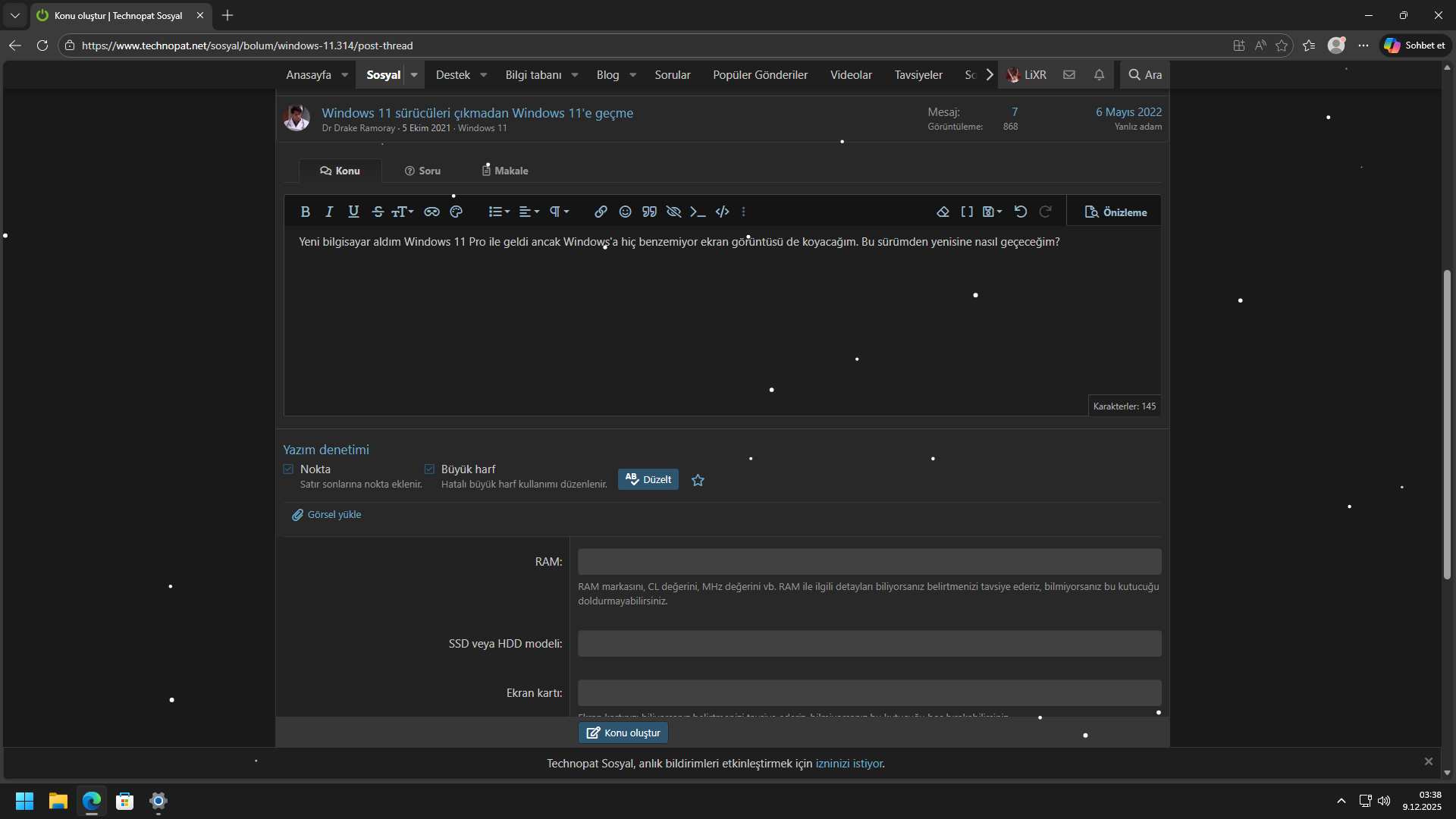Toggle the Nokta checkbox
Viewport: 1456px width, 819px height.
[x=288, y=469]
